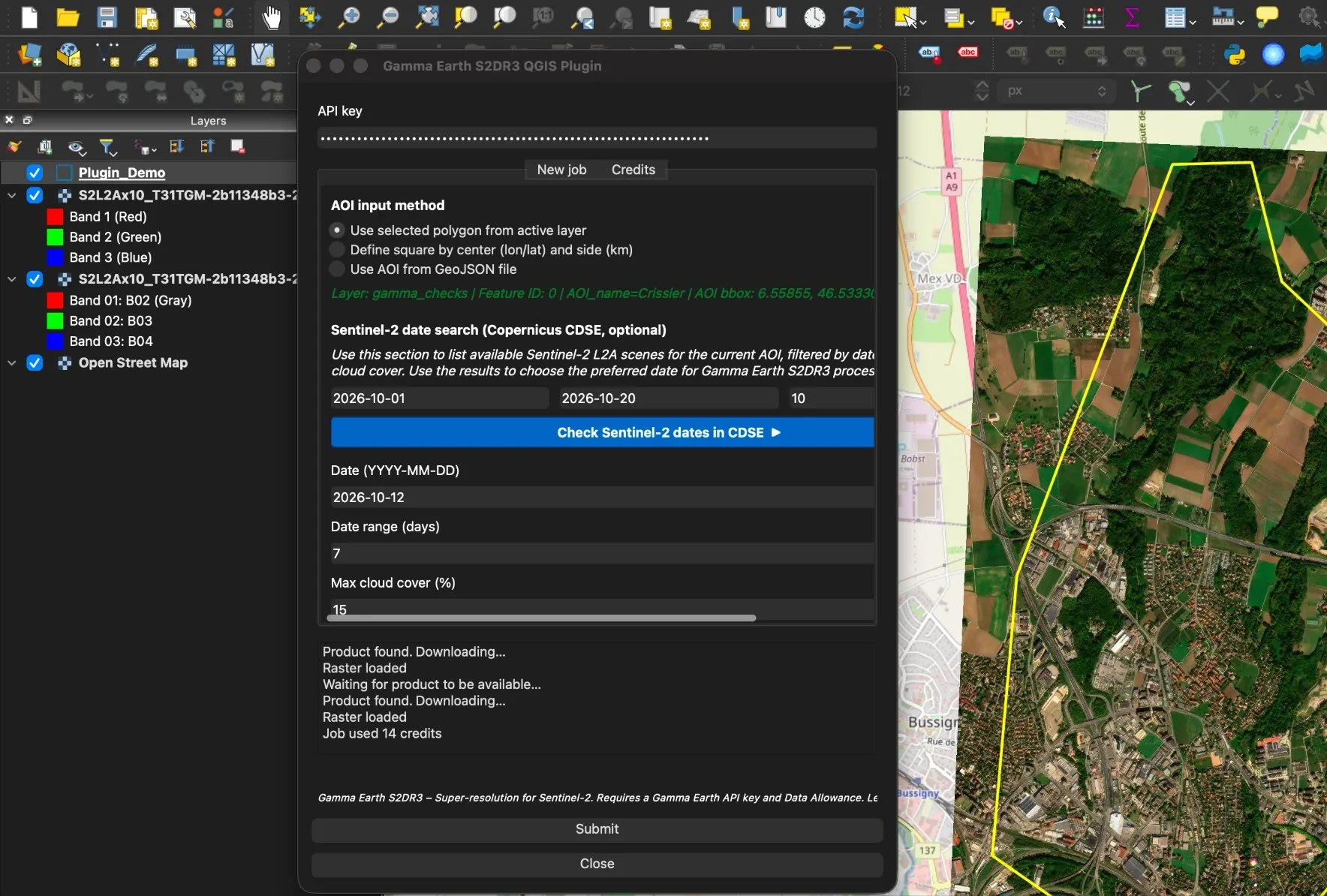Viewport: 1327px width, 896px height.
Task: Toggle visibility of the Open Street Map layer
Action: [35, 363]
